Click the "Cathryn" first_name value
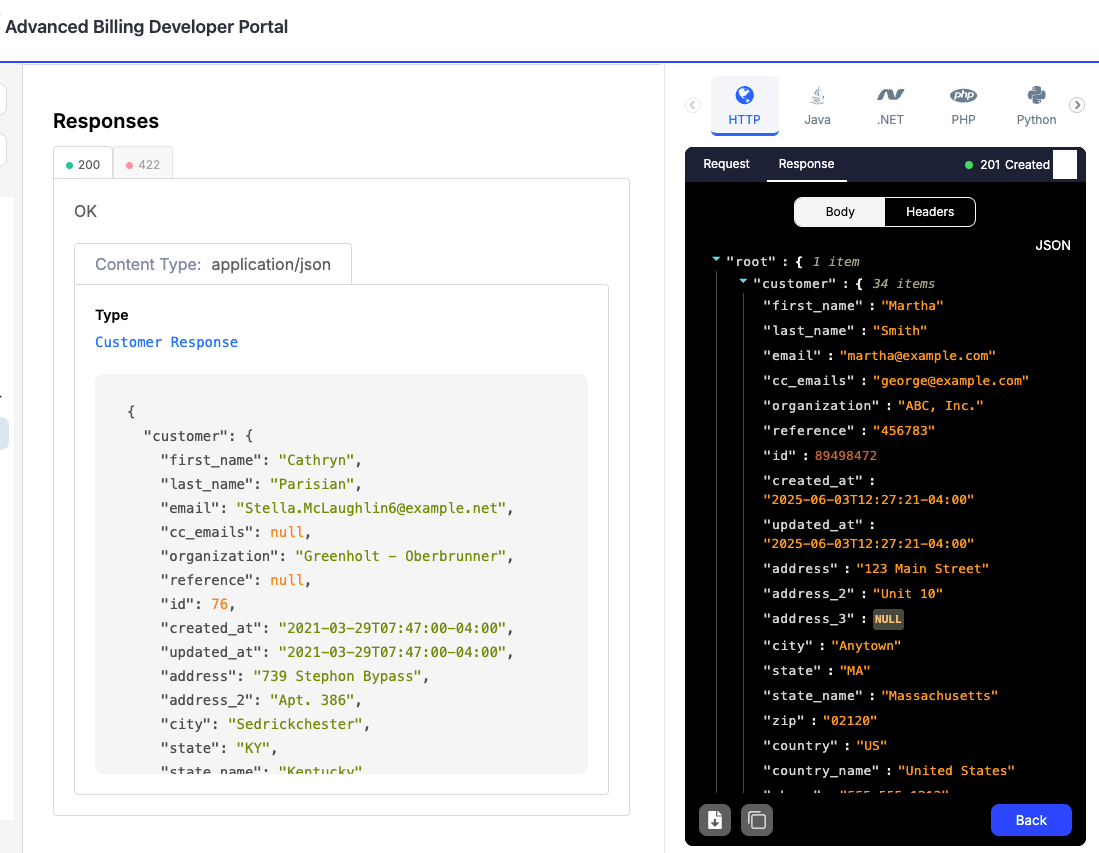The image size is (1099, 853). click(x=316, y=460)
